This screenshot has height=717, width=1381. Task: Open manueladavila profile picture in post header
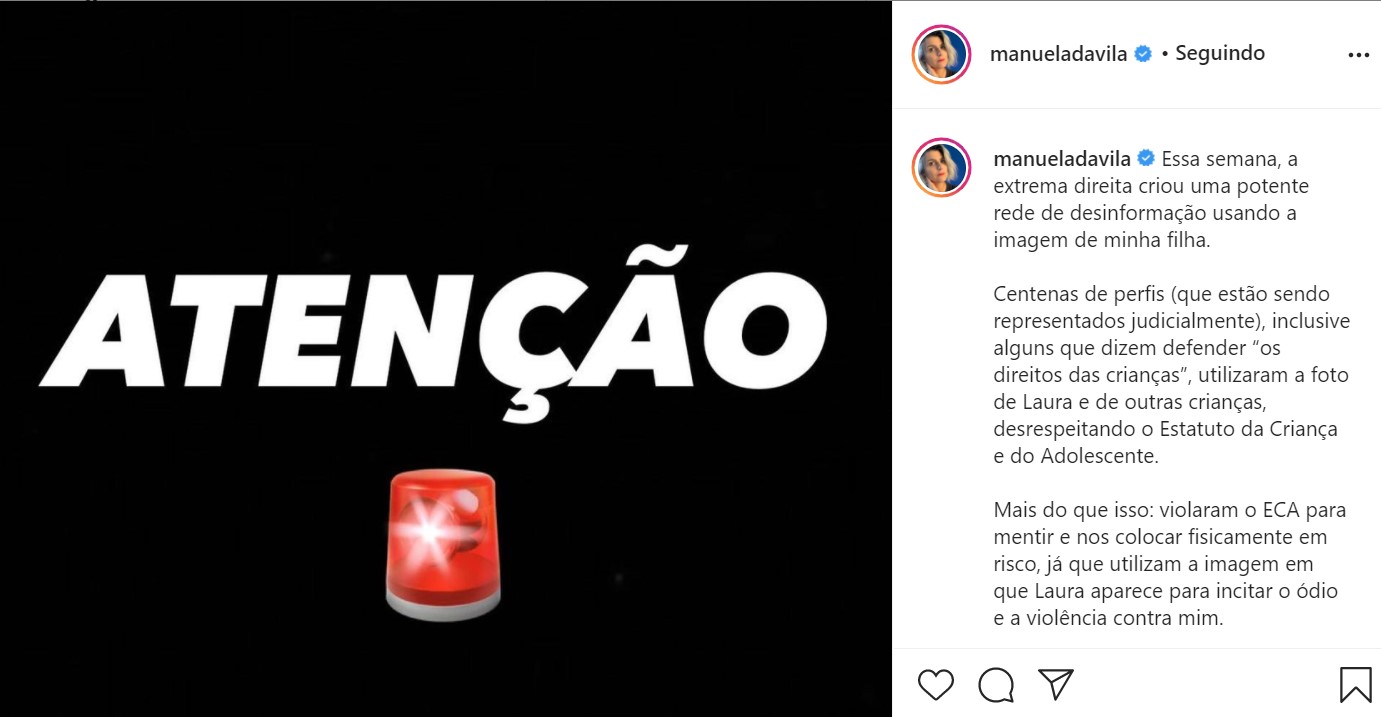(941, 54)
